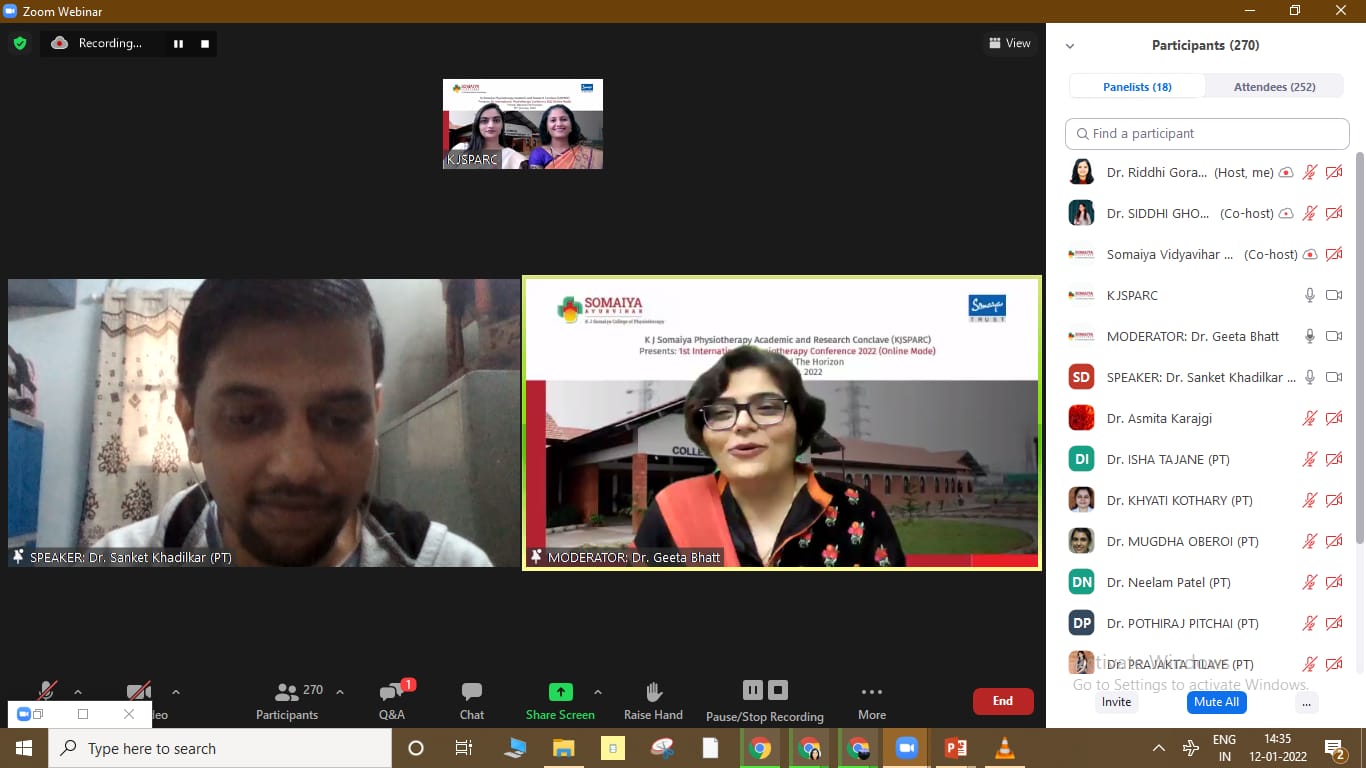
Task: Select Dr. Geeta Bhatt moderator video tile
Action: tap(782, 423)
